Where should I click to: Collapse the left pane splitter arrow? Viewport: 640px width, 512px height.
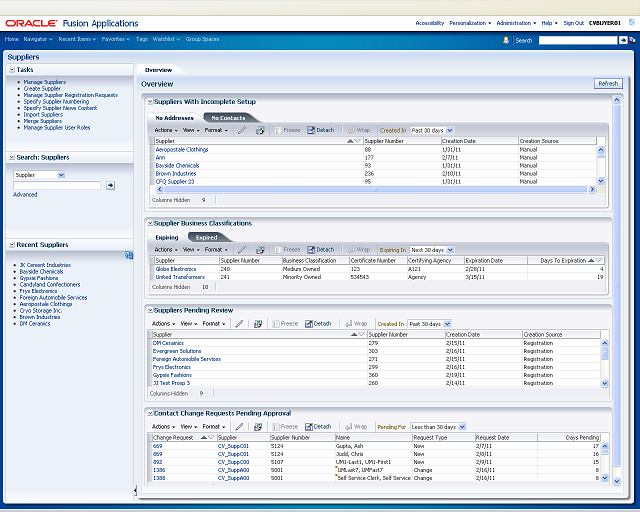tap(135, 490)
